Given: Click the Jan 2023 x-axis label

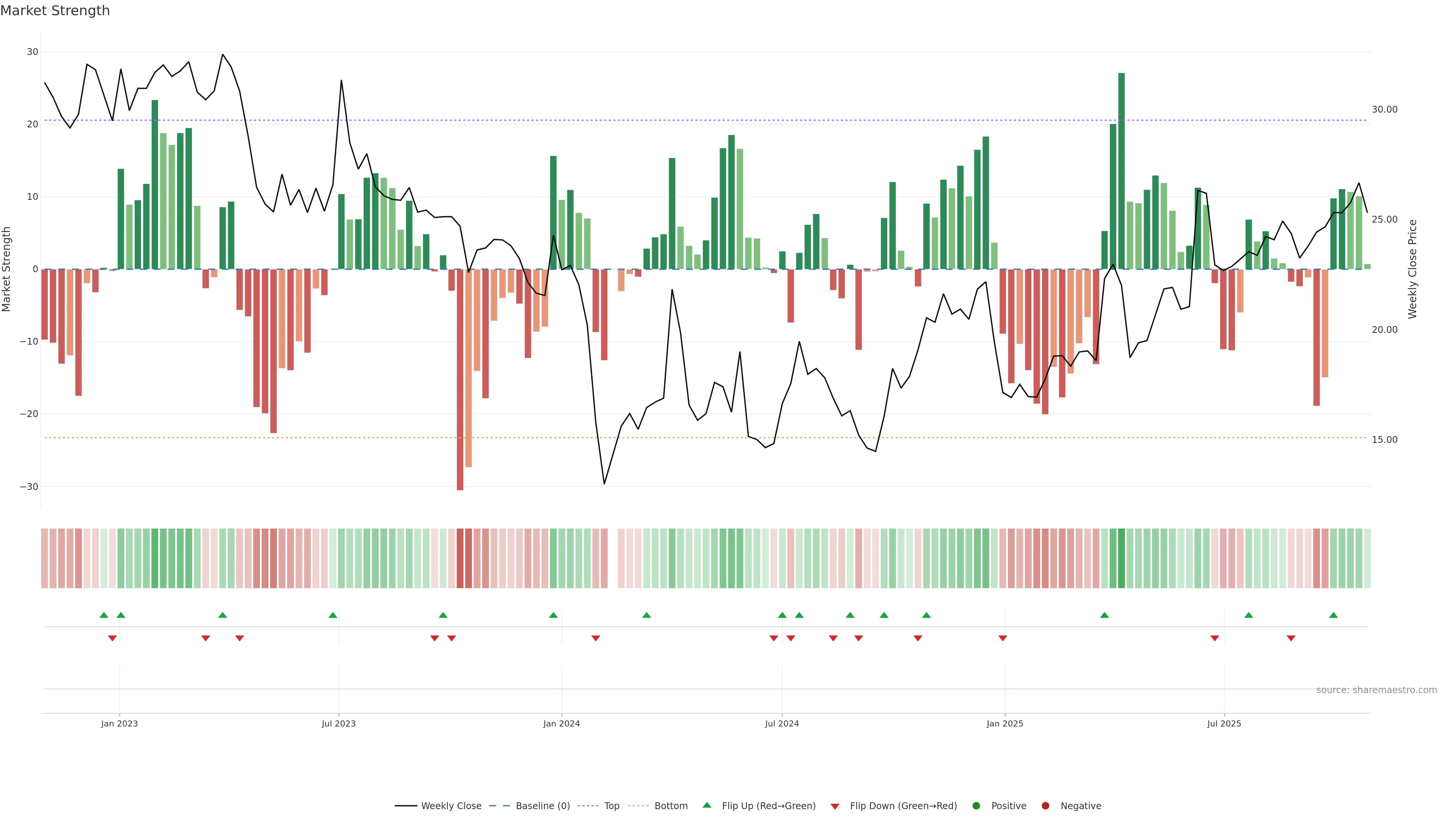Looking at the screenshot, I should coord(119,723).
